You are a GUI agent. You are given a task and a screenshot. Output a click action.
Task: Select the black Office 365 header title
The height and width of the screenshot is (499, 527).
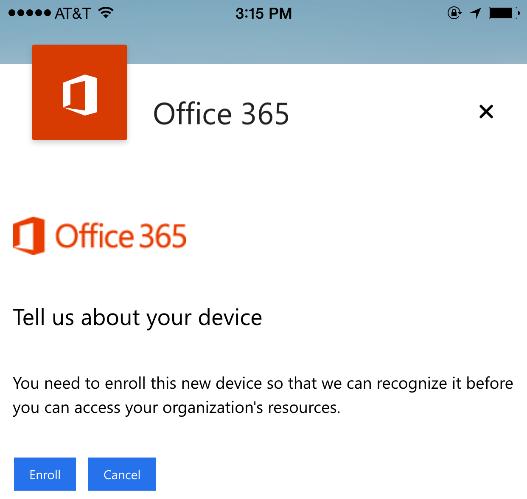[221, 114]
